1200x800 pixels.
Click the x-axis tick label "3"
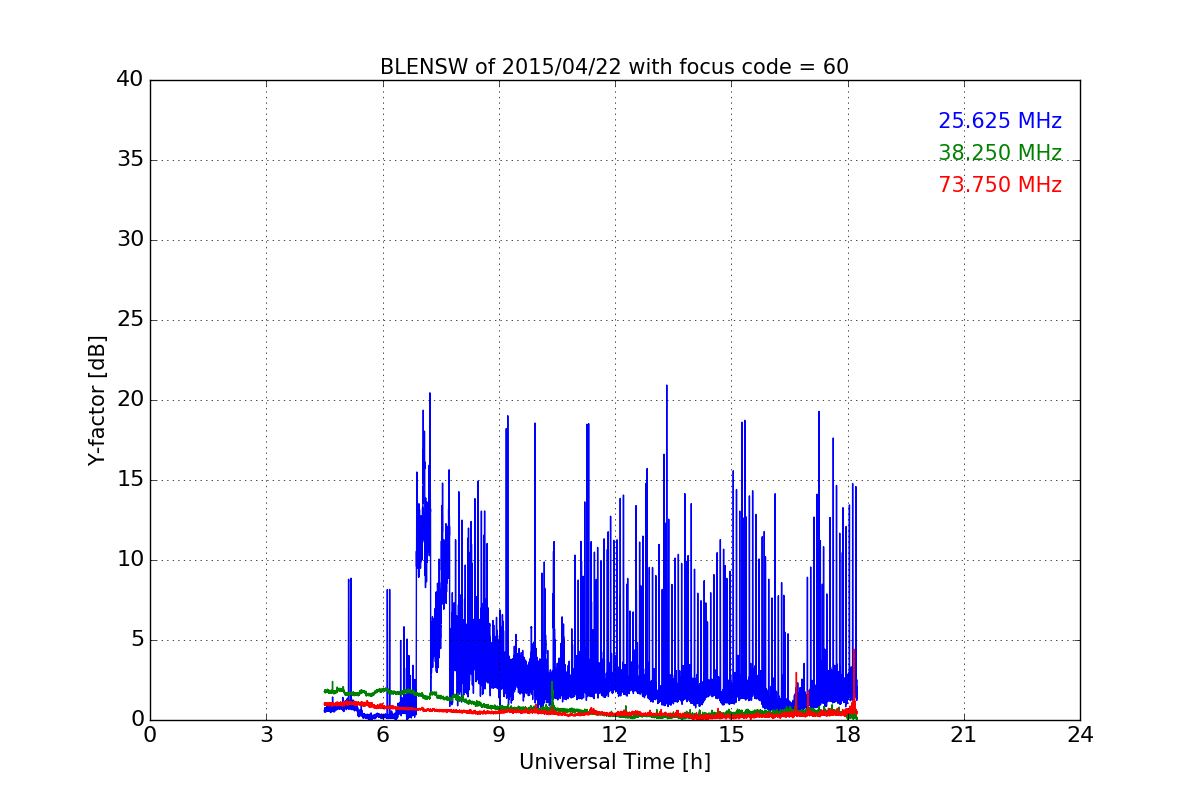(266, 735)
